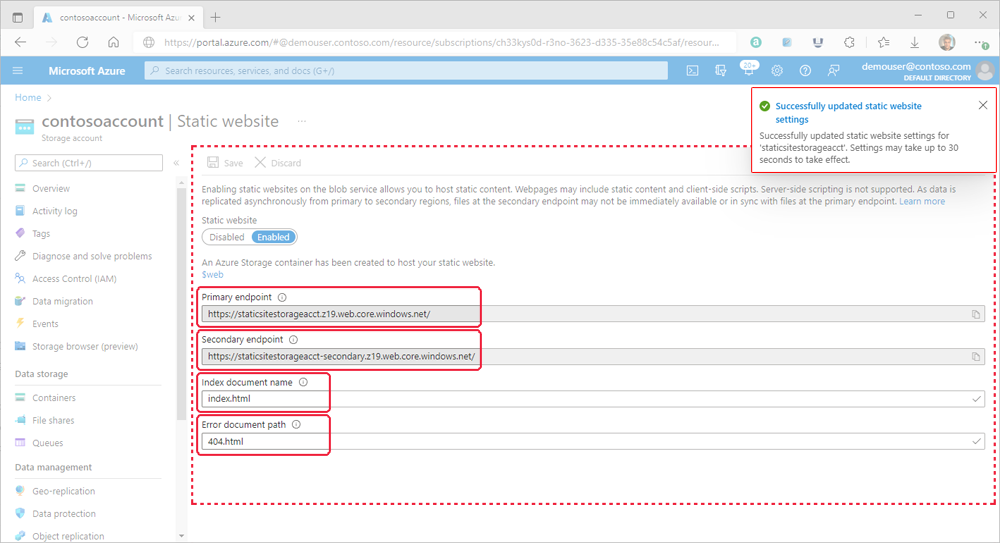1000x543 pixels.
Task: Open the Directories and subscriptions filter icon
Action: tap(721, 71)
